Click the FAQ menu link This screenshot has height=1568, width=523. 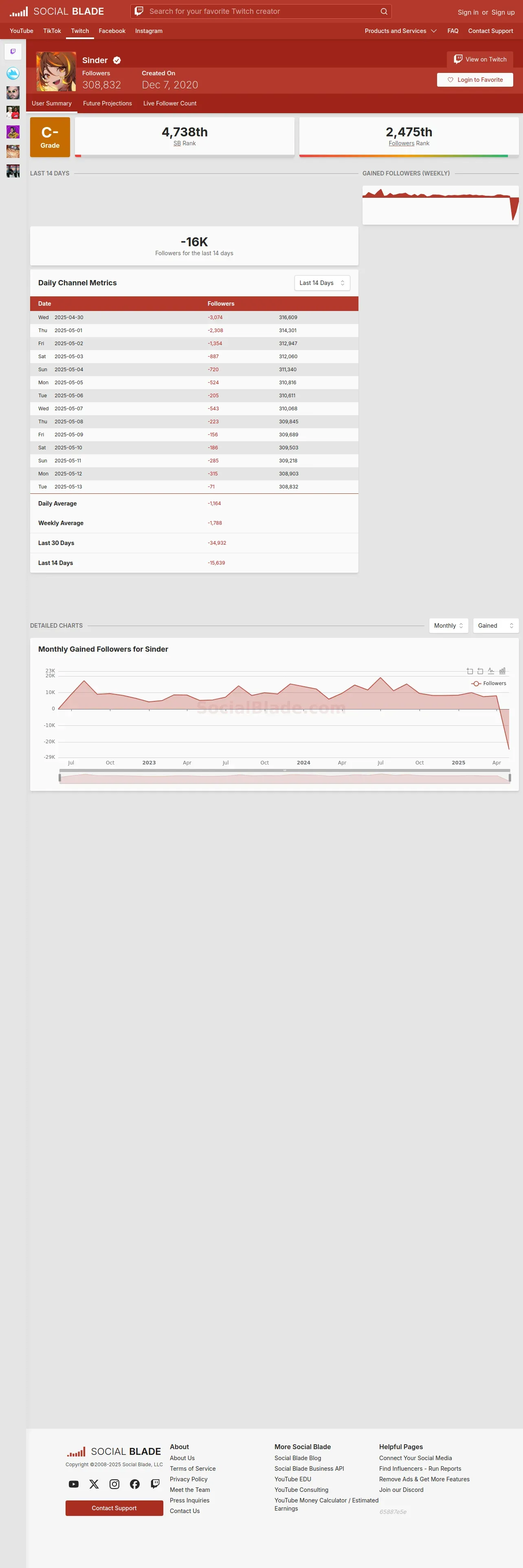click(453, 31)
